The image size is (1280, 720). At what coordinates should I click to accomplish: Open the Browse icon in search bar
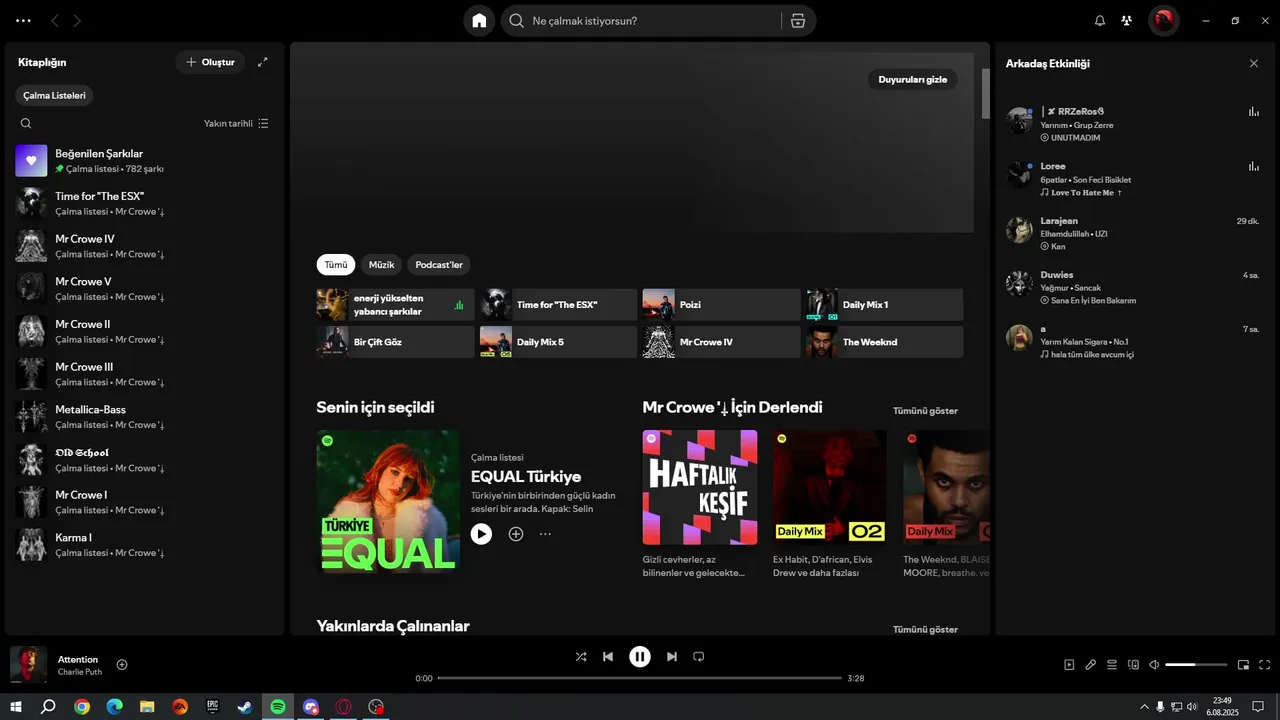point(798,21)
